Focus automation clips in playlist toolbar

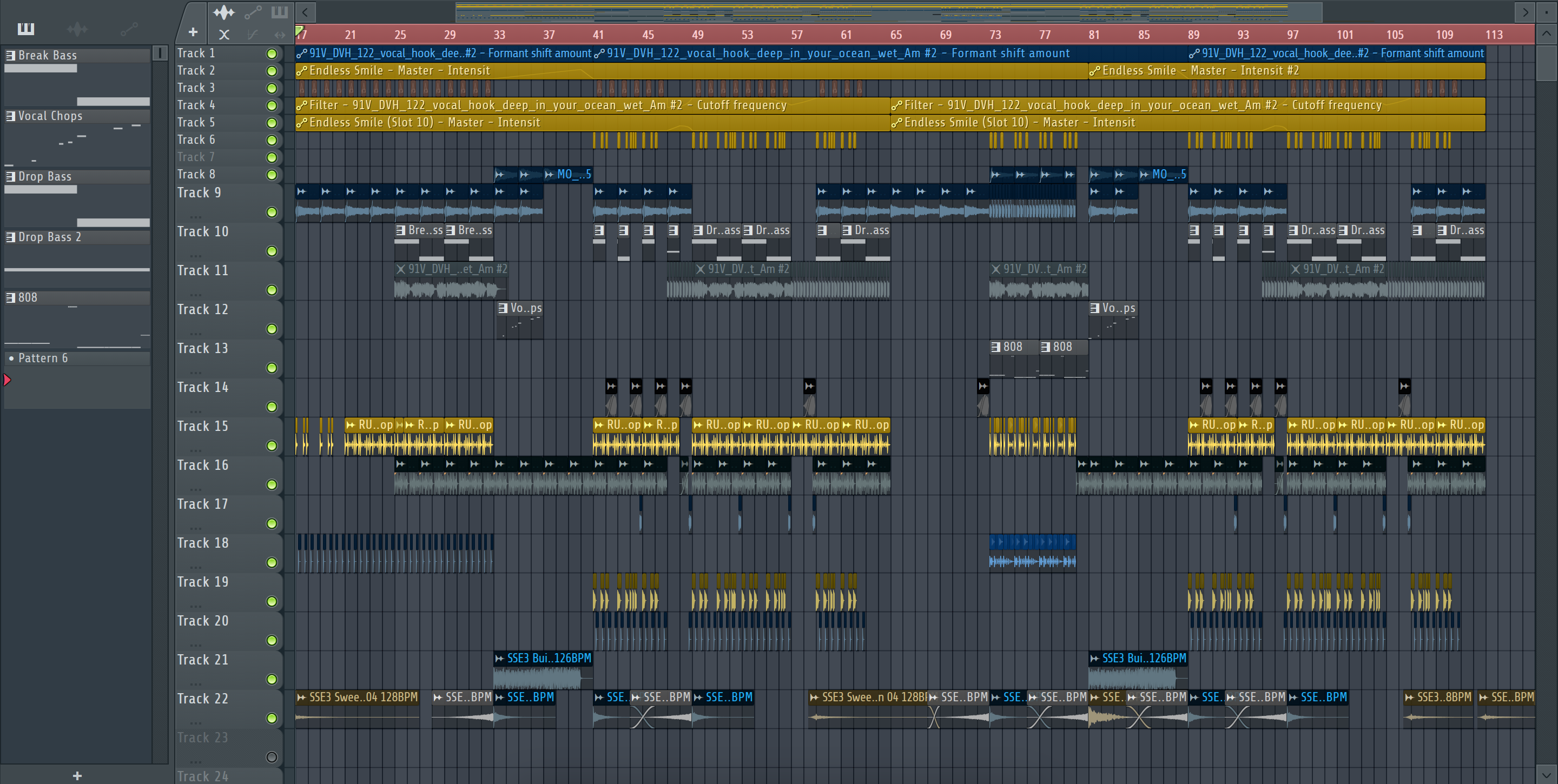[253, 11]
